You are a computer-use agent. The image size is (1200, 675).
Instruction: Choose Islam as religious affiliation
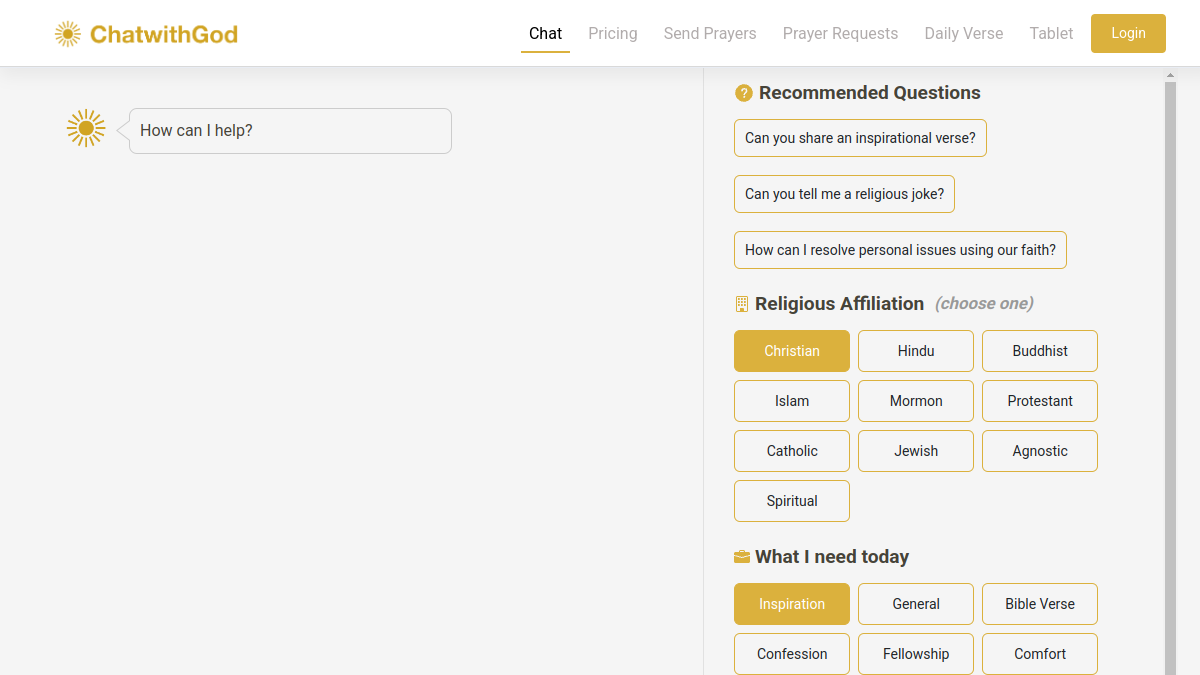[x=792, y=401]
